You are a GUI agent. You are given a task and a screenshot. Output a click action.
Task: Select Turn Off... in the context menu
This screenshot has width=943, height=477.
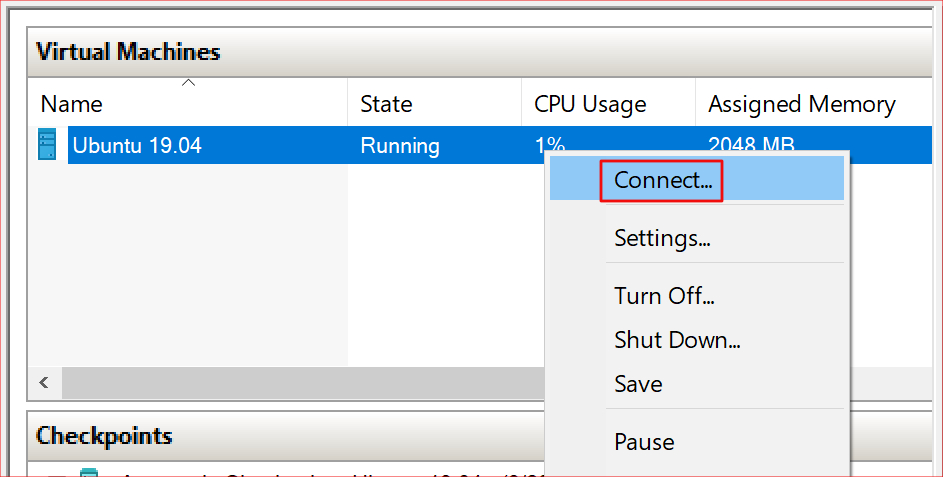664,296
